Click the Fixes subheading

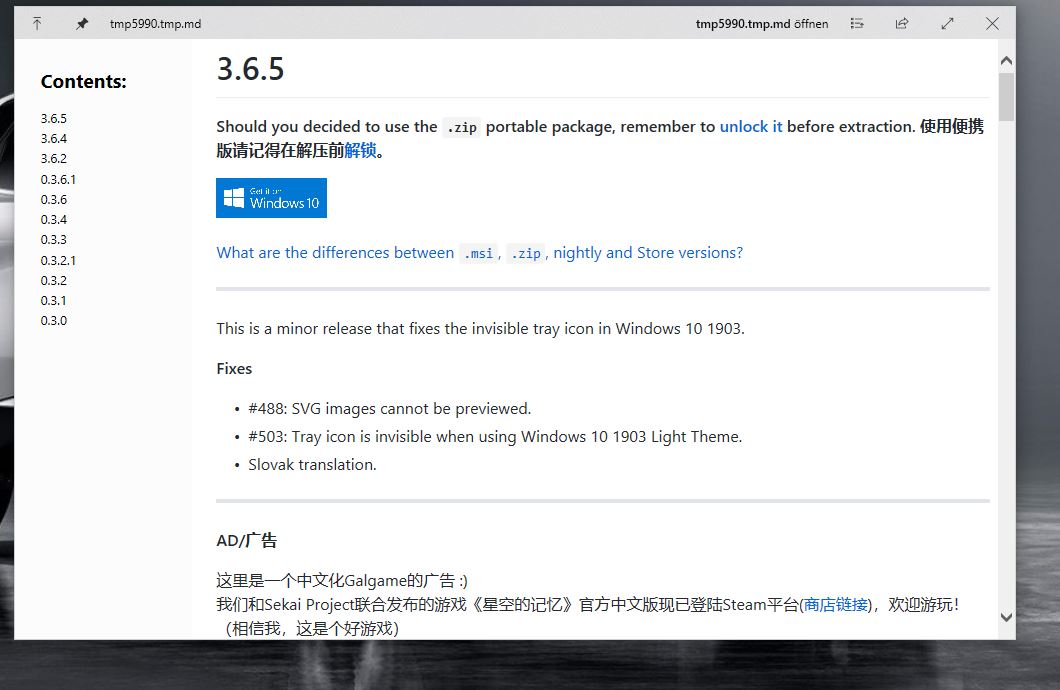[x=234, y=369]
